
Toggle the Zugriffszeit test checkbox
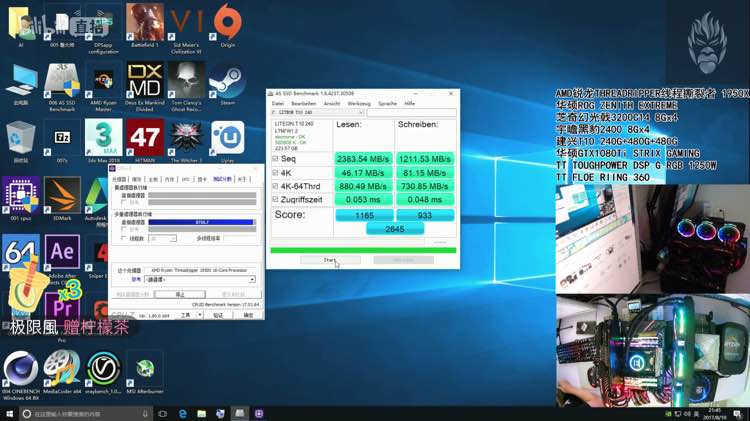coord(275,199)
